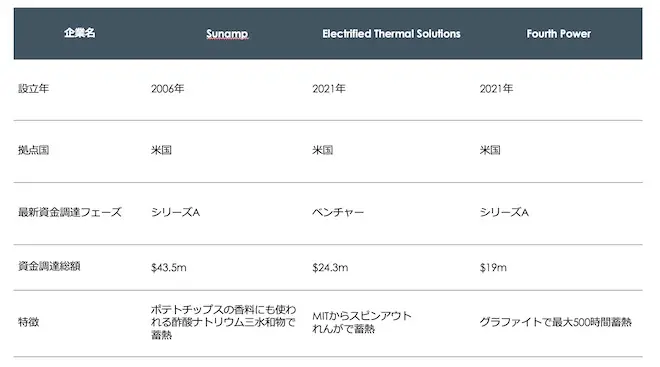Viewport: 660px width, 367px height.
Task: Click the Sunamp column header
Action: click(x=227, y=34)
